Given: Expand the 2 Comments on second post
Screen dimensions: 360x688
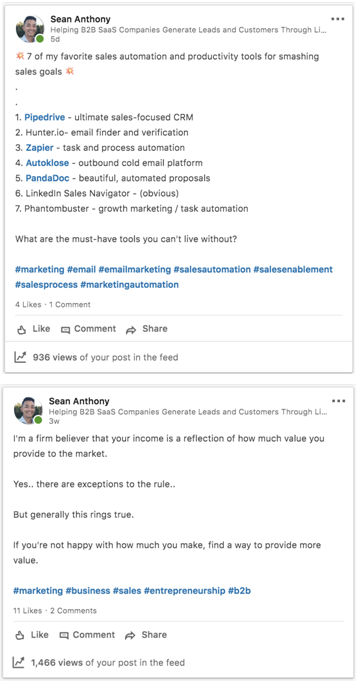Looking at the screenshot, I should (x=73, y=610).
